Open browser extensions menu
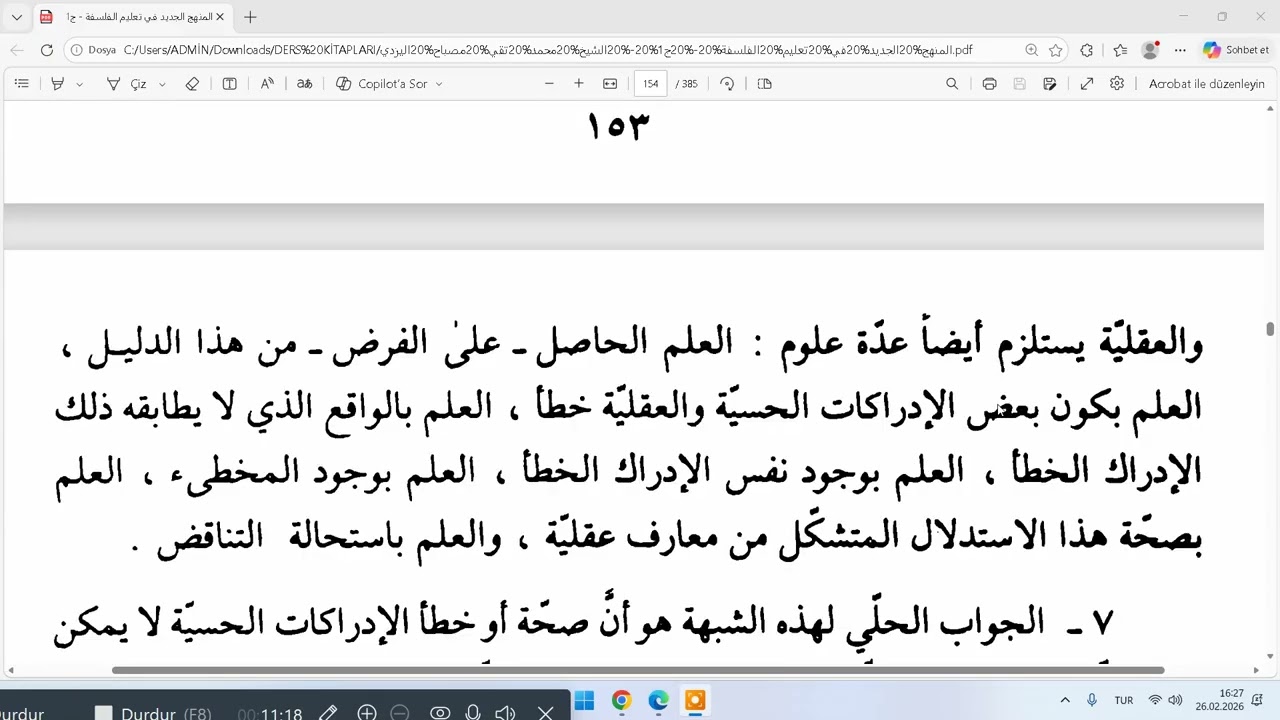Image resolution: width=1280 pixels, height=720 pixels. tap(1087, 50)
